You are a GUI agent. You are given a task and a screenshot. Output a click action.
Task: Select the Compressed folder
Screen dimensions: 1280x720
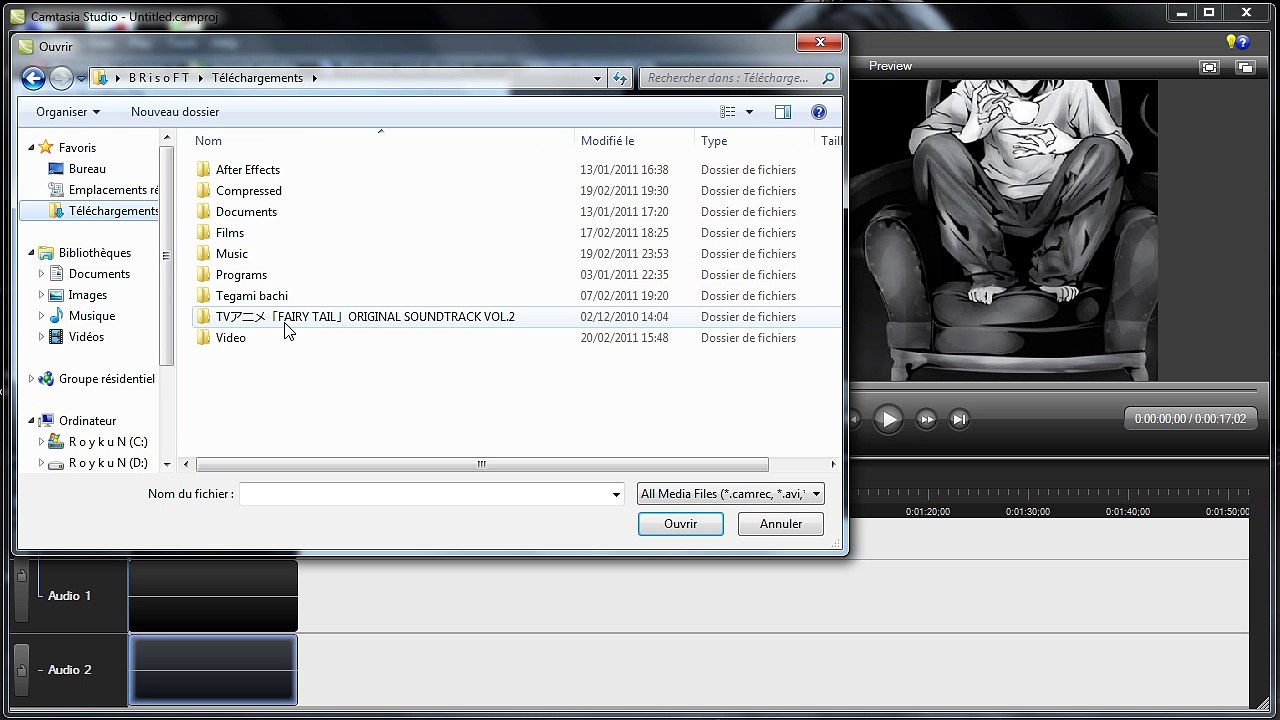tap(249, 191)
